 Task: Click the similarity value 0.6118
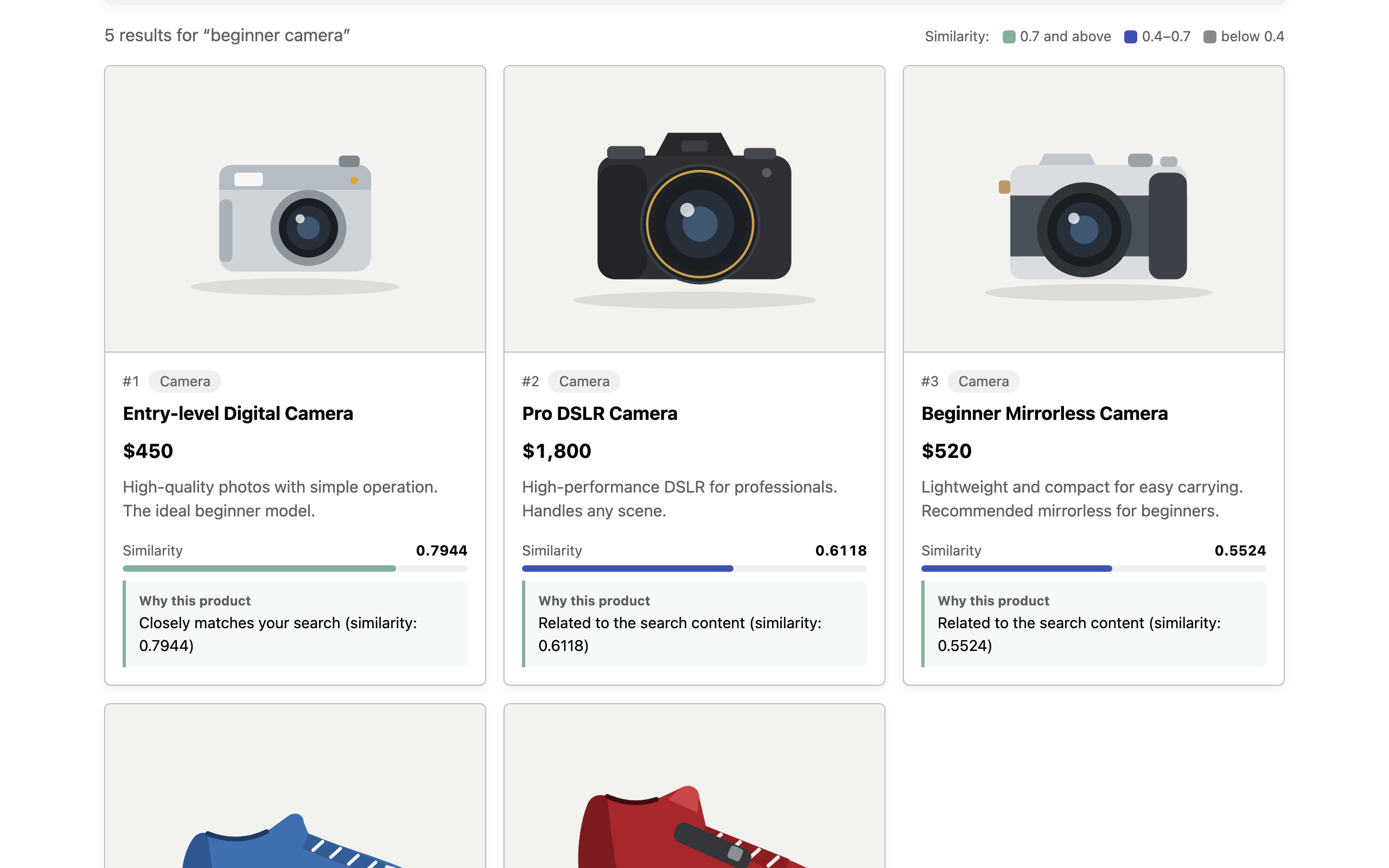[x=841, y=551]
